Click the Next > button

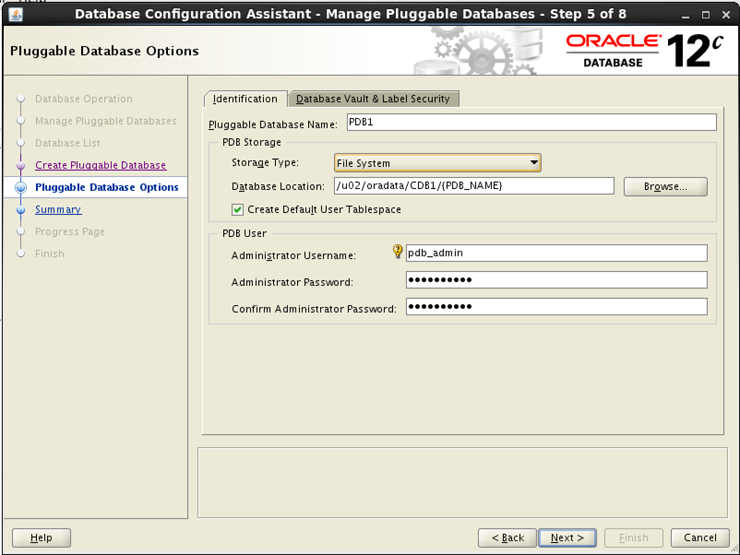567,538
